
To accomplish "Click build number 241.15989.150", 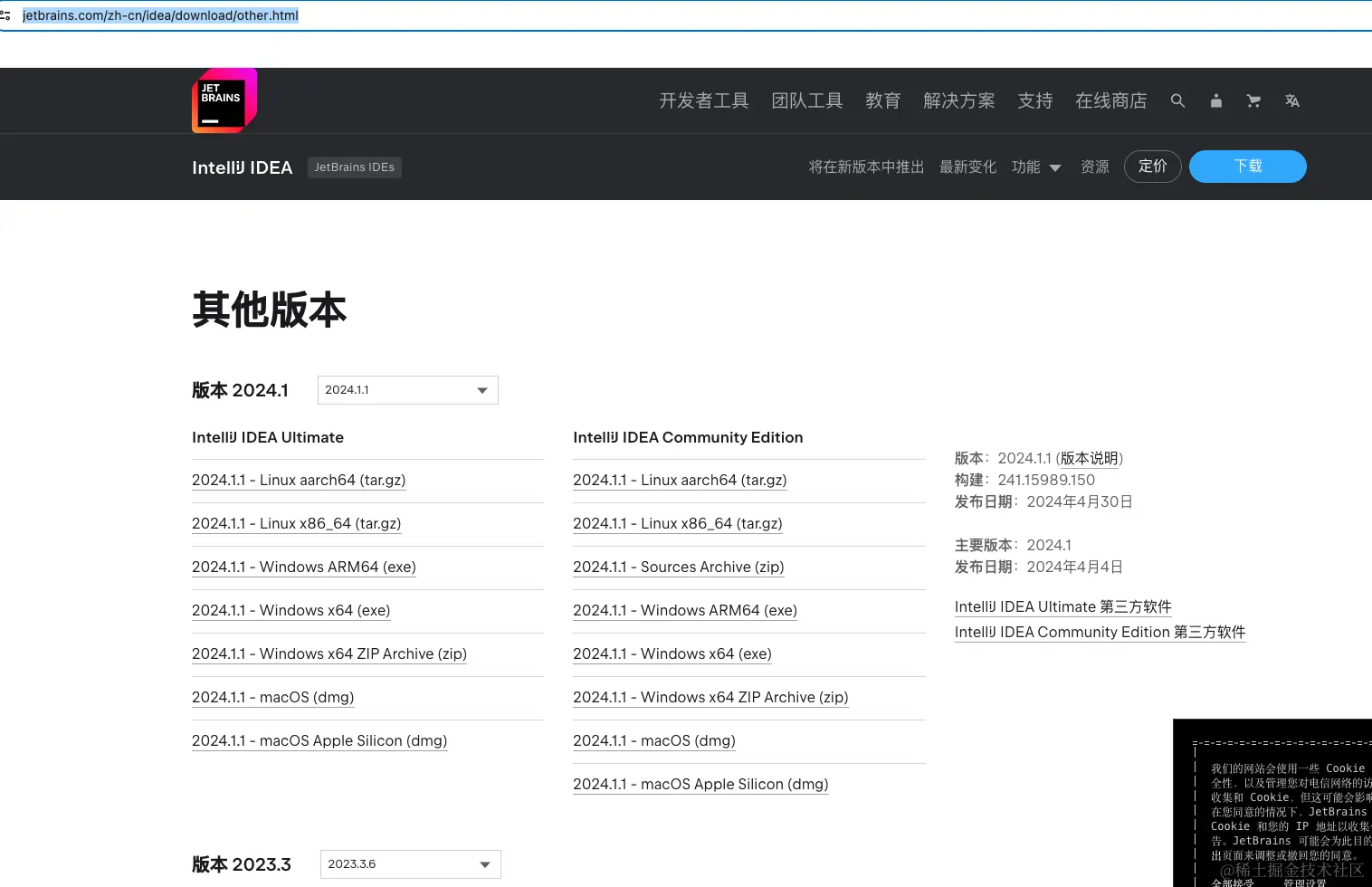I will (1046, 481).
